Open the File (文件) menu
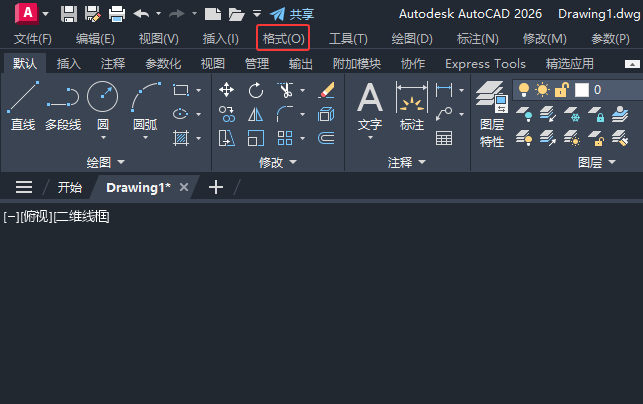This screenshot has height=404, width=643. click(33, 39)
